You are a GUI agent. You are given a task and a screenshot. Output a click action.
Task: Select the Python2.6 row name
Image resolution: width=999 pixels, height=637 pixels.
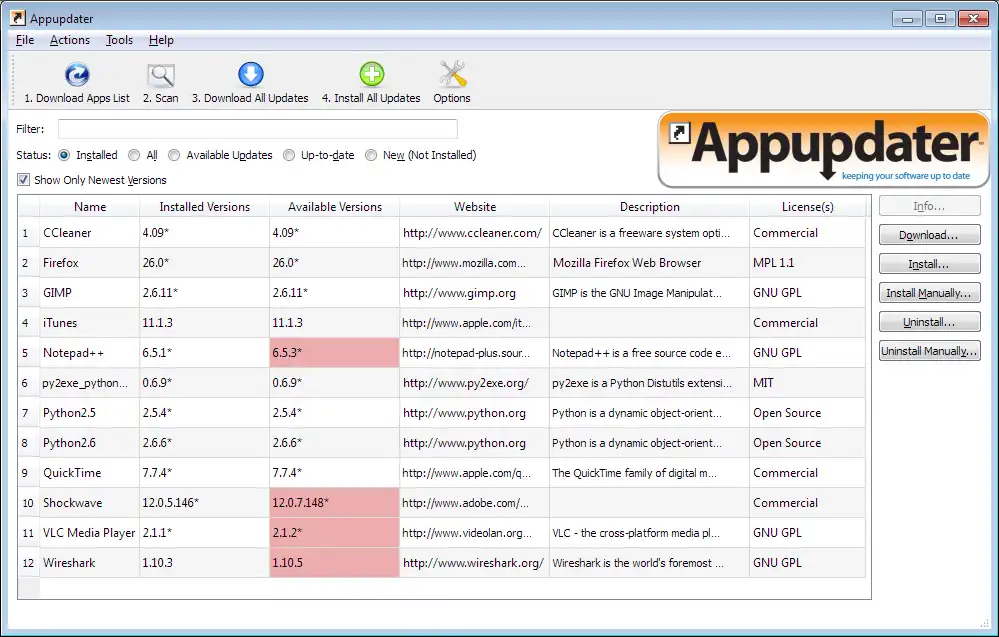[69, 443]
